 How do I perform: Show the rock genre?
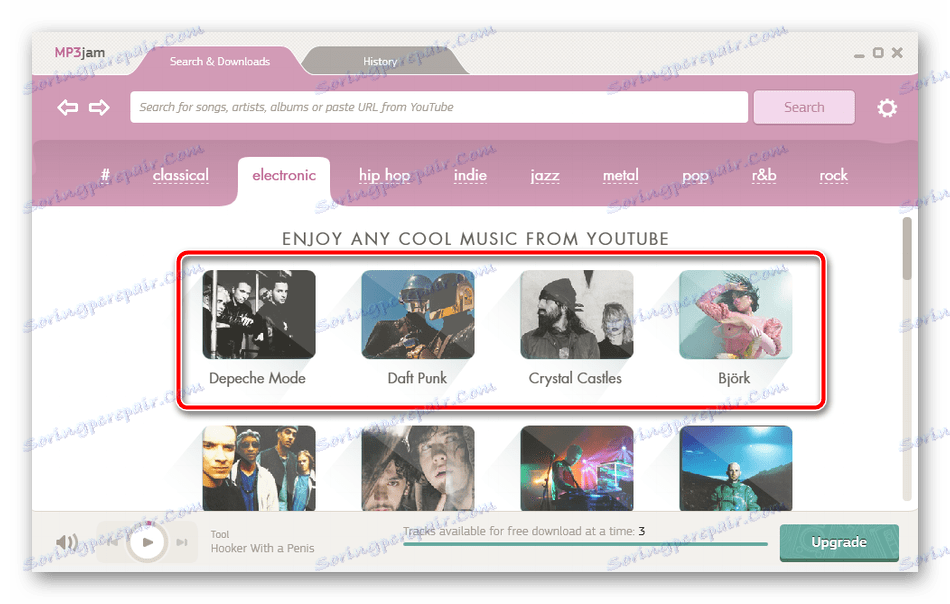point(833,175)
